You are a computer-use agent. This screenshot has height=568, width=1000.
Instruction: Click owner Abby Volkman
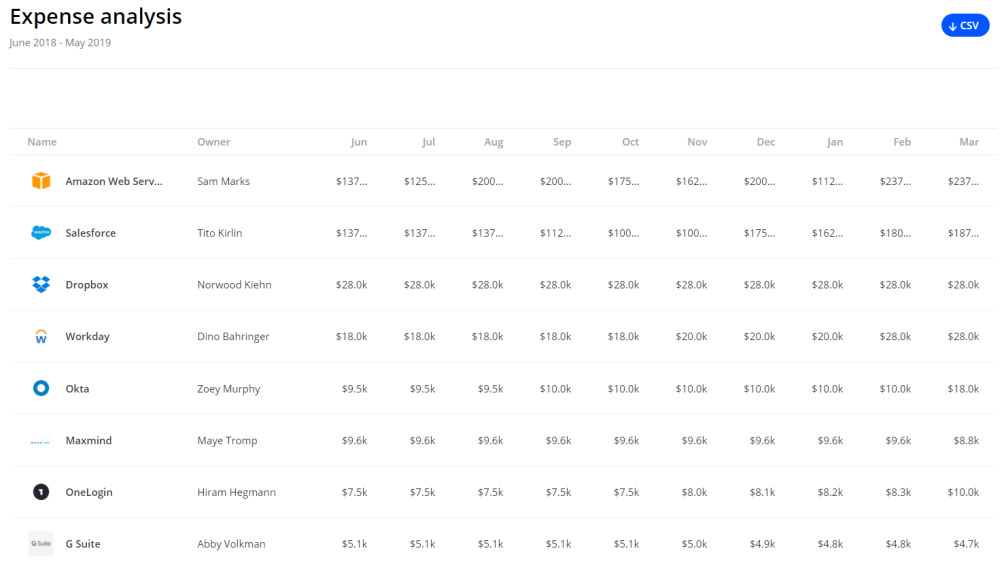[x=231, y=544]
